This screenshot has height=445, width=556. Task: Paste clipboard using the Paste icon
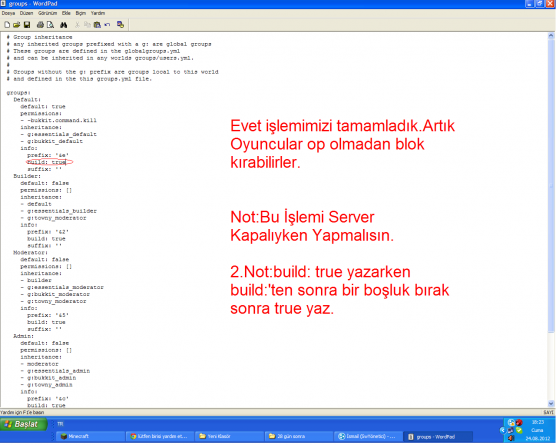click(97, 25)
